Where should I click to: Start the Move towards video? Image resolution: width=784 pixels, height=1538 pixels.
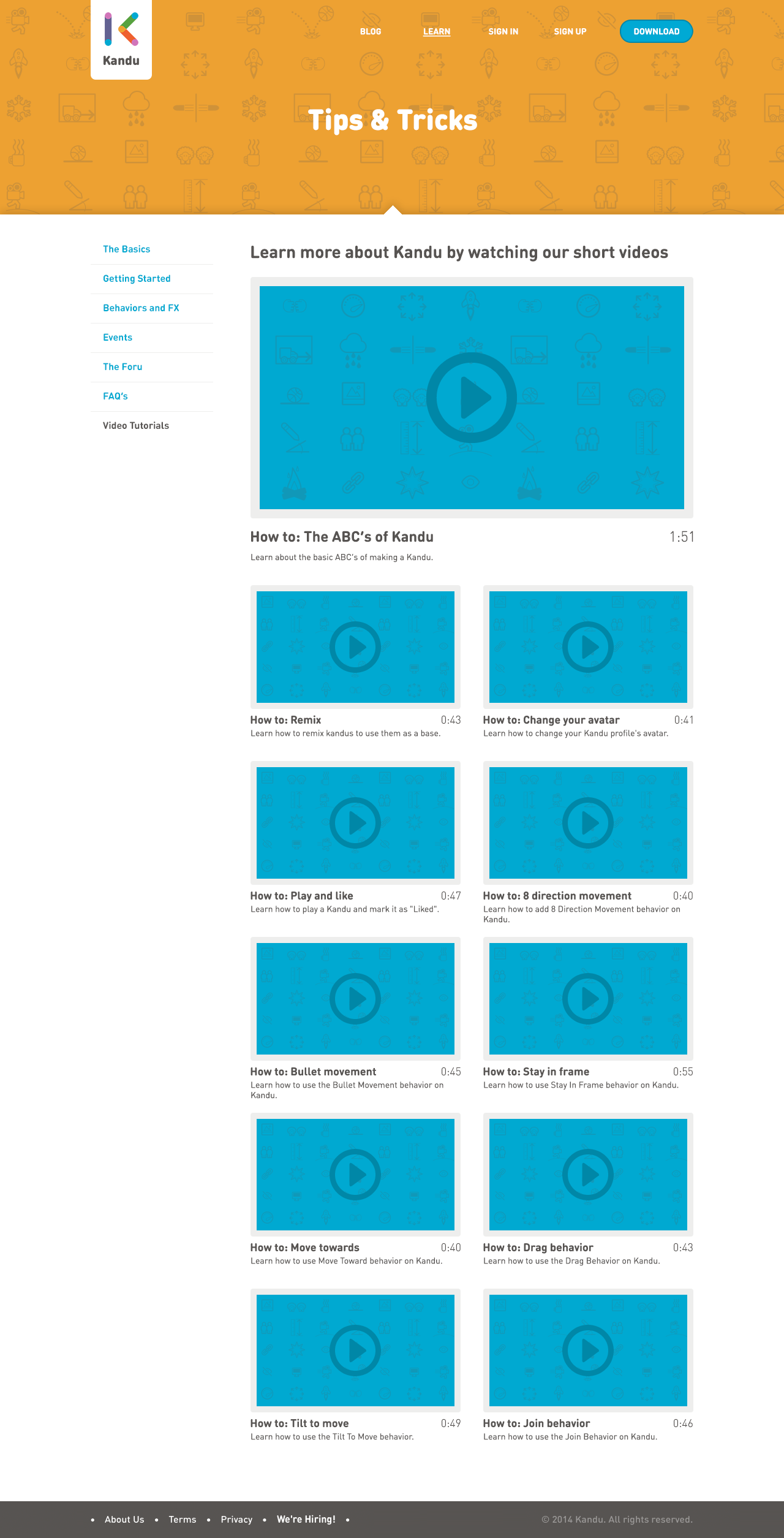(355, 1175)
